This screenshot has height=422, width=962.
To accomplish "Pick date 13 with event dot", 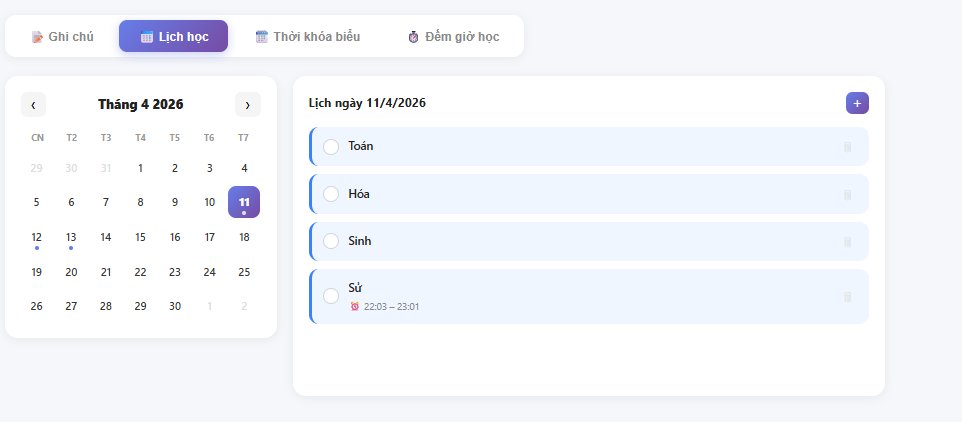I will point(71,237).
